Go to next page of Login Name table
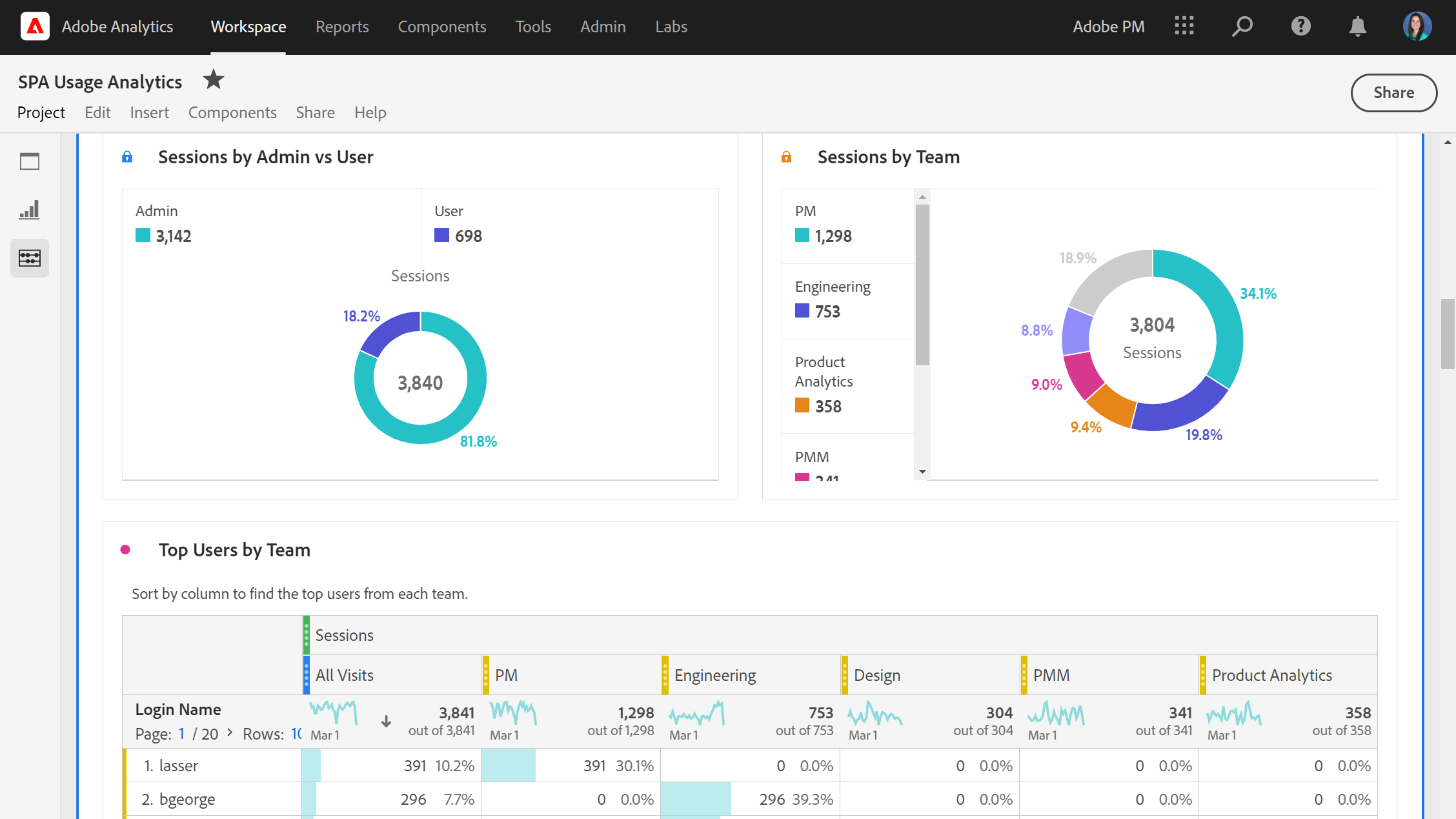The image size is (1456, 819). pos(230,733)
